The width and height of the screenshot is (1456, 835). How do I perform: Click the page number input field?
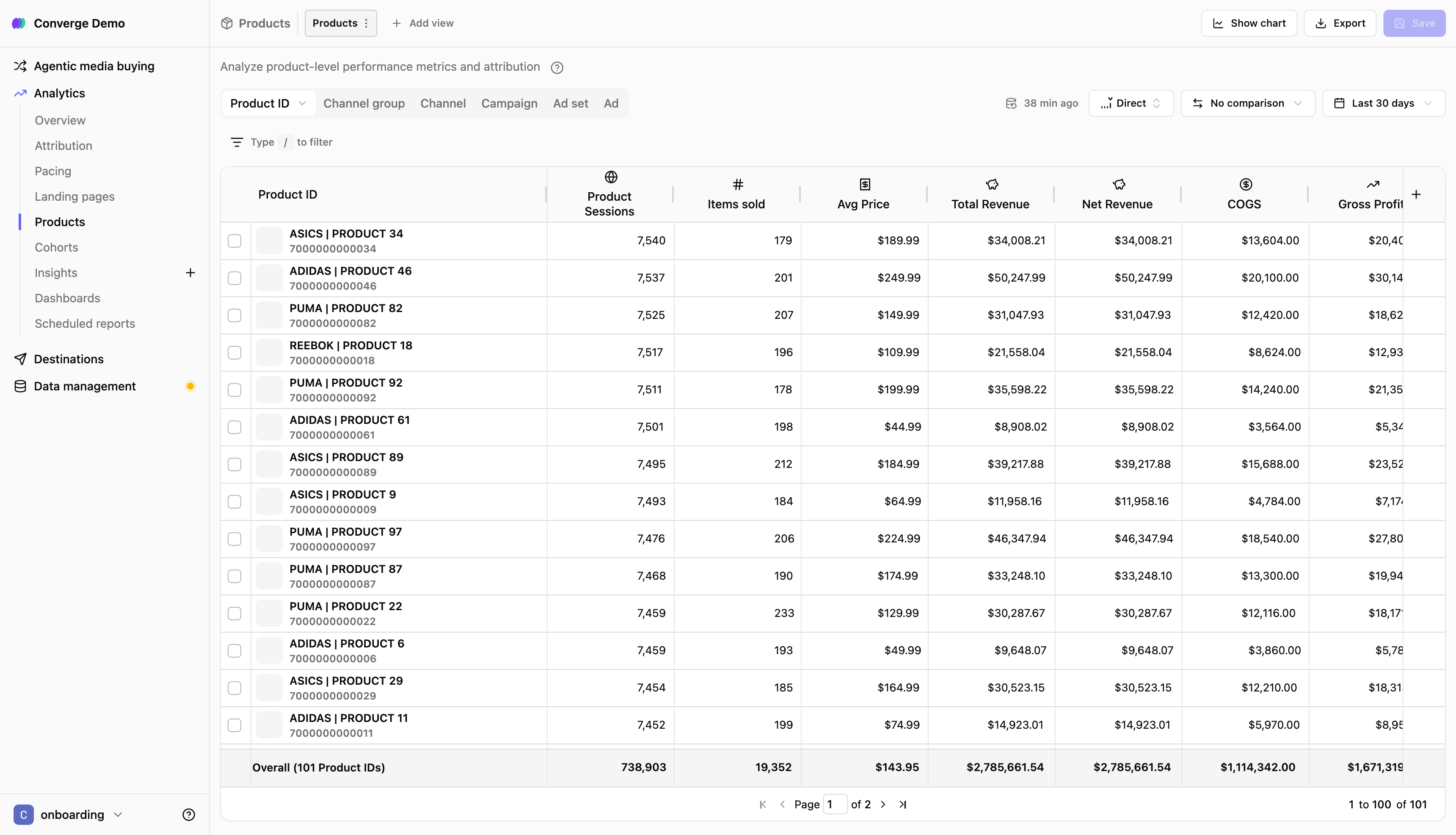coord(835,805)
